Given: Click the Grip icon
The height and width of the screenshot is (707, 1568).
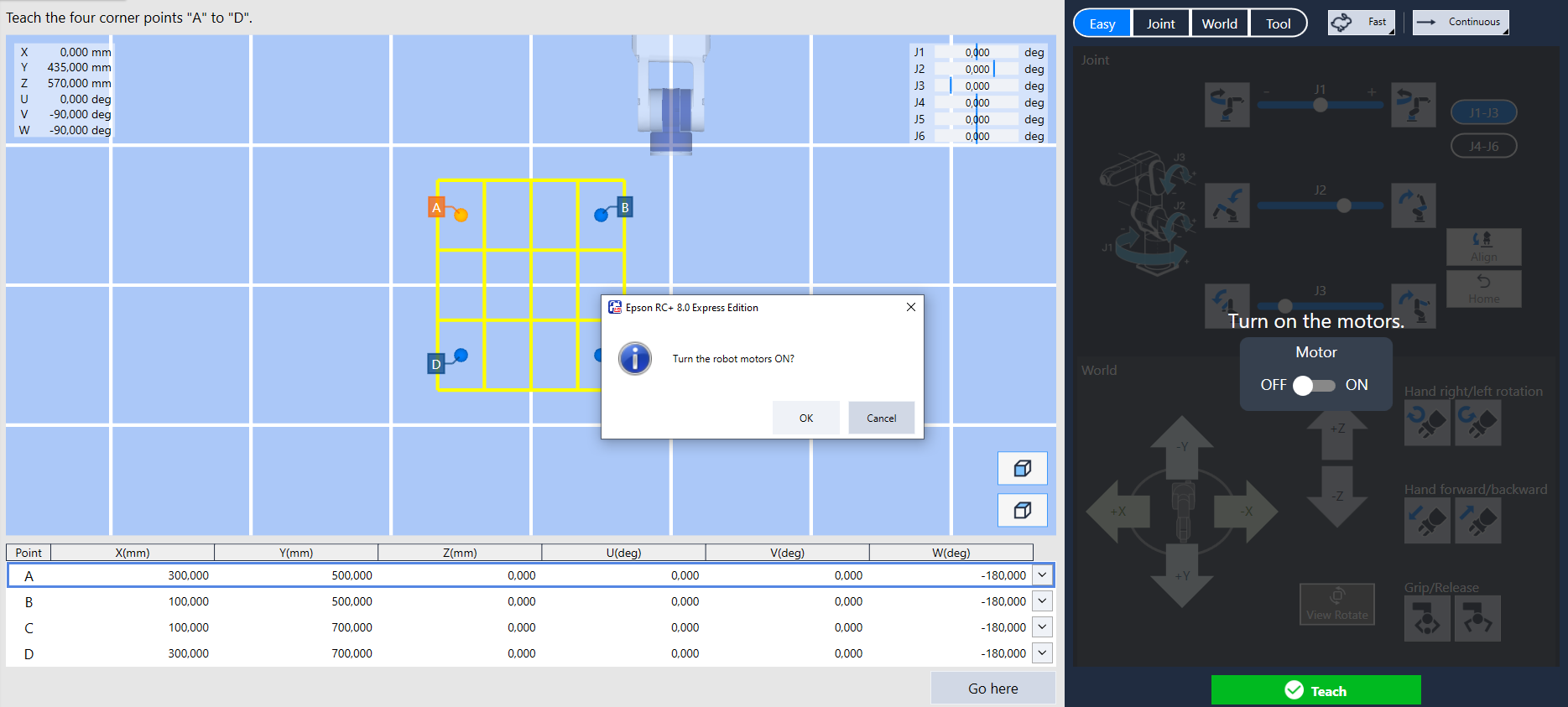Looking at the screenshot, I should [x=1427, y=619].
